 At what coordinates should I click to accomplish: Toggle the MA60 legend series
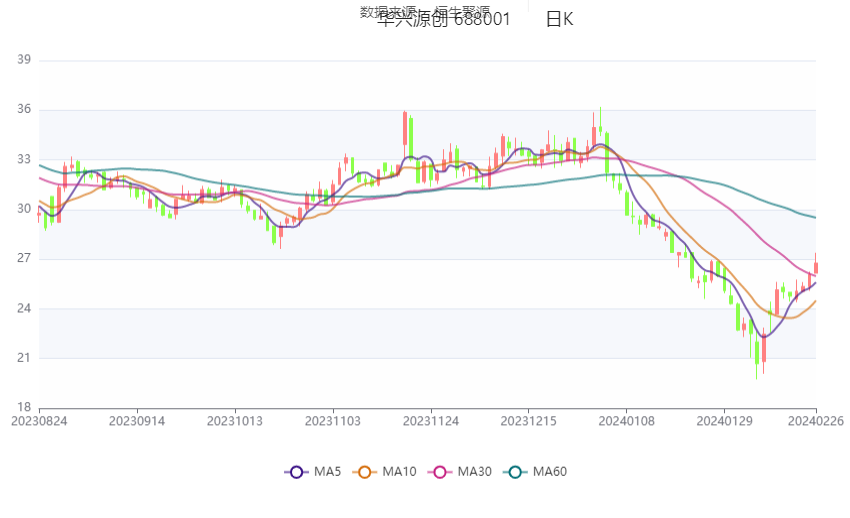[x=535, y=472]
